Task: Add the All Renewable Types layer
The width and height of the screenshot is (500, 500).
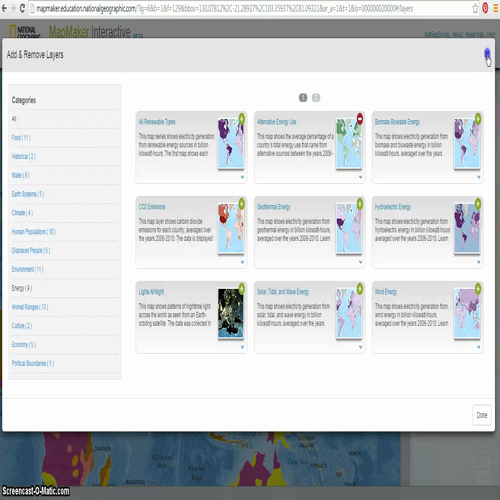Action: (x=242, y=119)
